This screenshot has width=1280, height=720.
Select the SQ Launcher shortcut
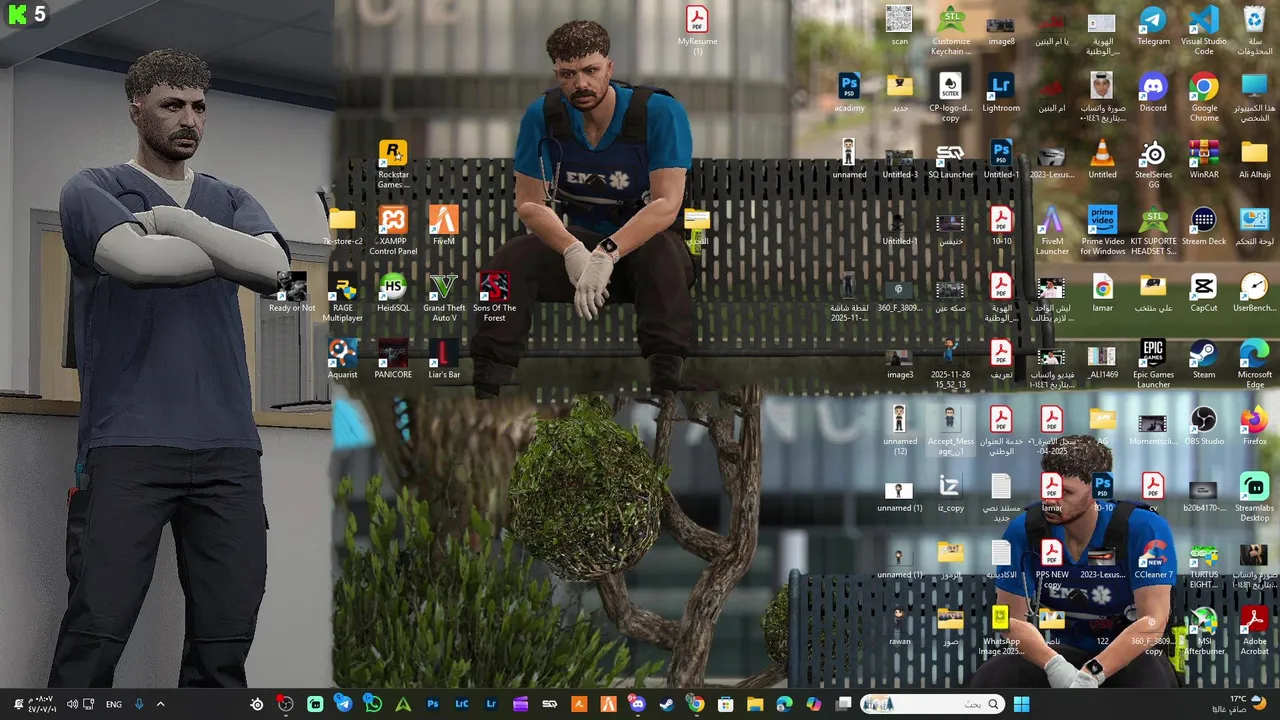(951, 160)
